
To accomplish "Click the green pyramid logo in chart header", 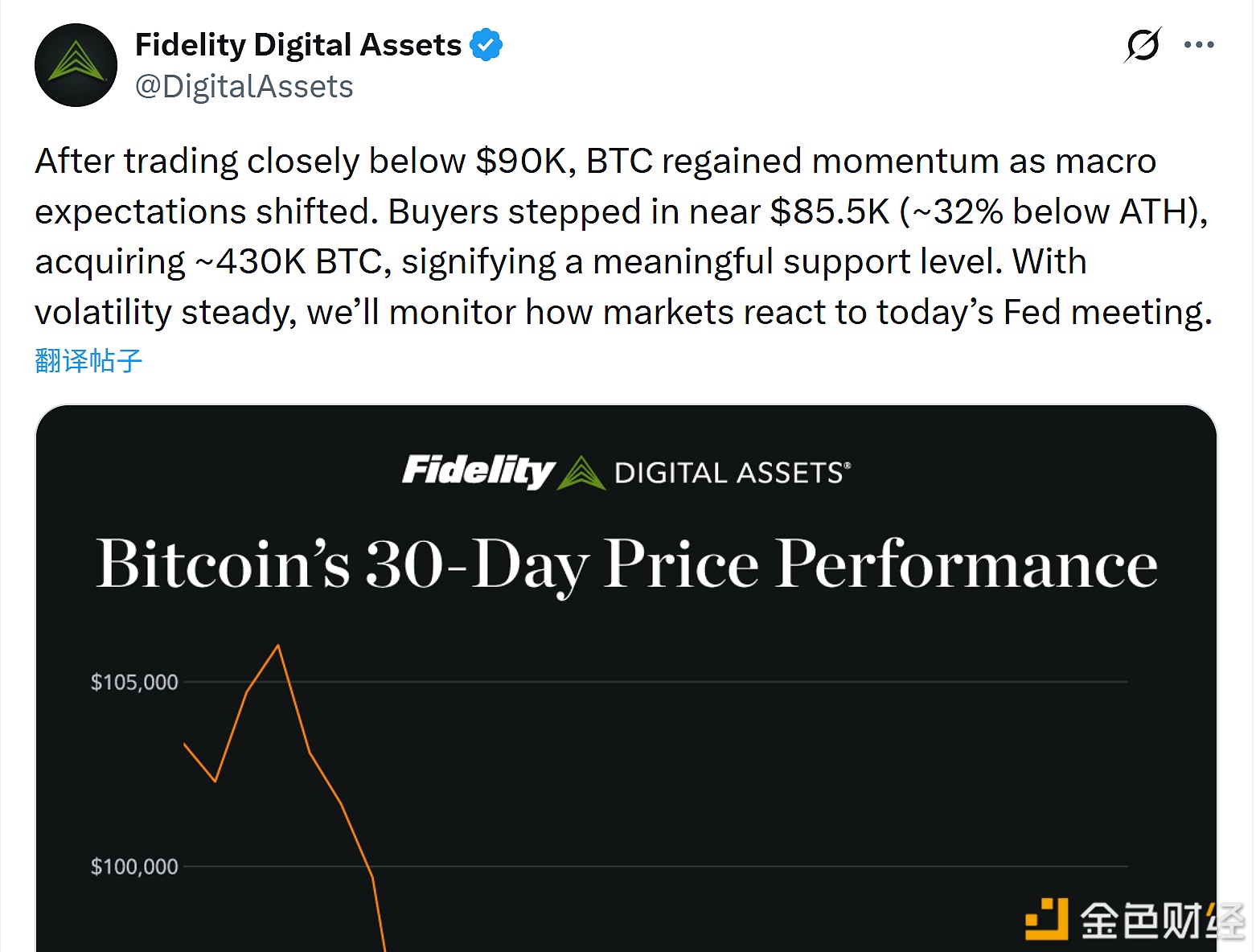I will pos(581,473).
